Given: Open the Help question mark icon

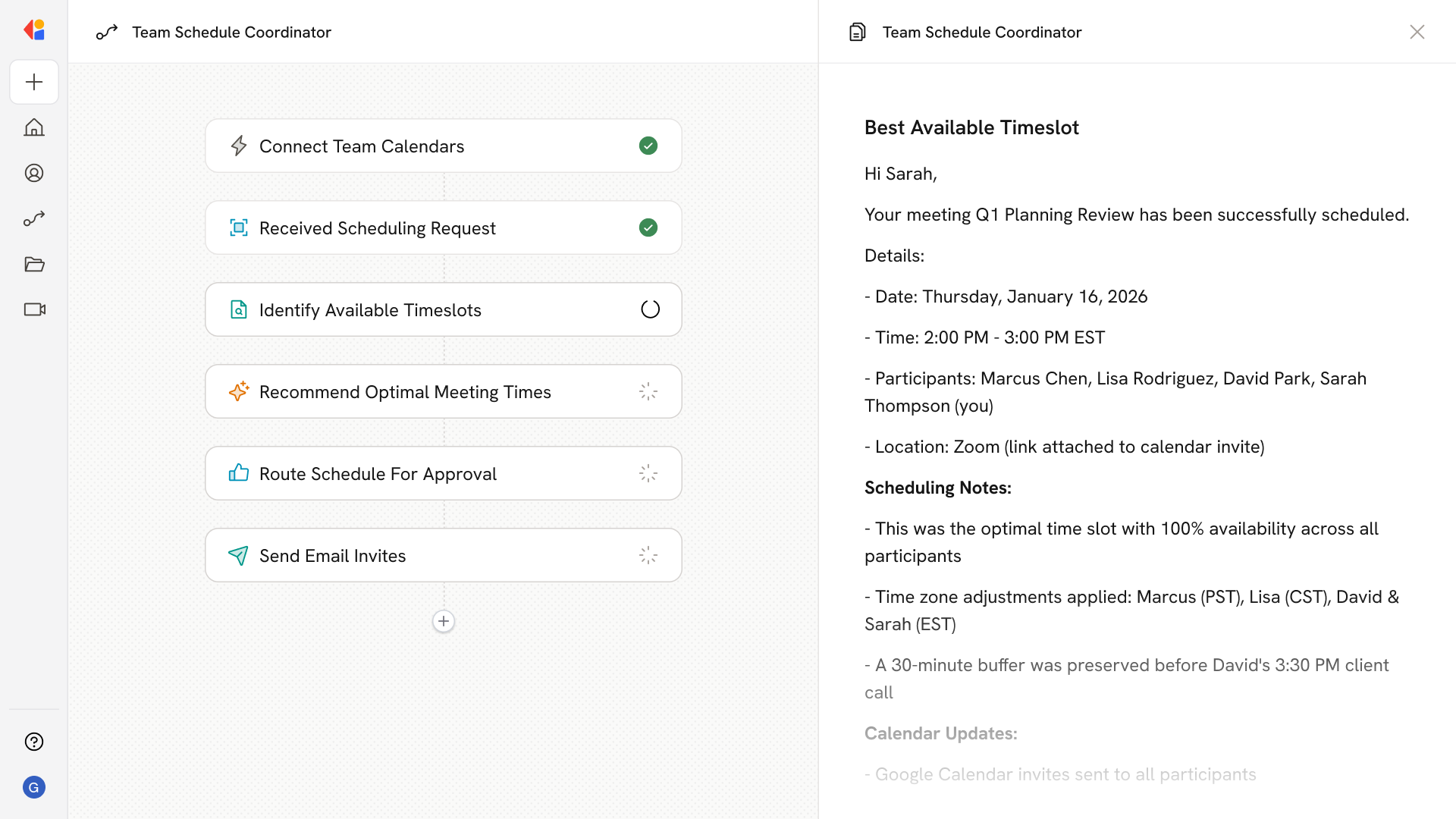Looking at the screenshot, I should pos(34,742).
